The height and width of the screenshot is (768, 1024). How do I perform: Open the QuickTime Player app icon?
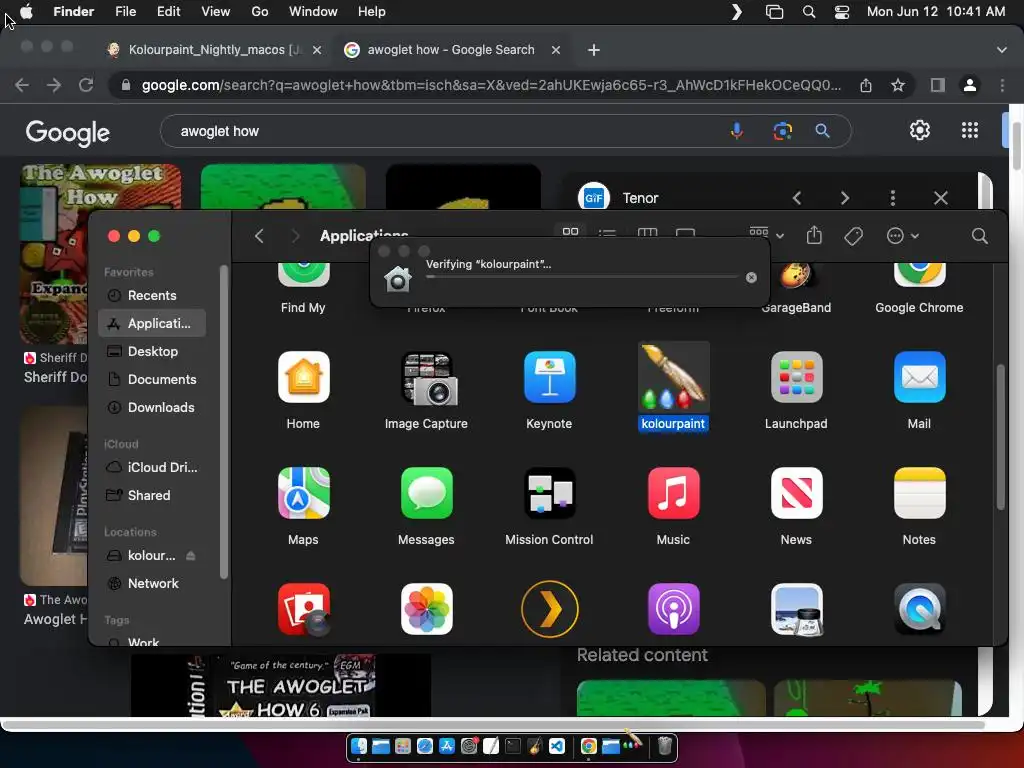pyautogui.click(x=919, y=609)
